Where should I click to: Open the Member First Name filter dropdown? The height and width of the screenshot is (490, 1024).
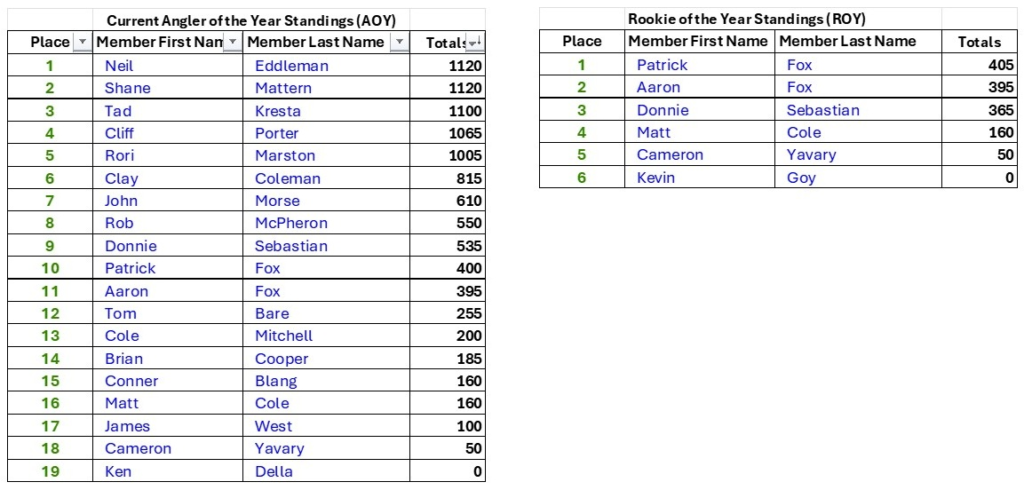[x=232, y=42]
